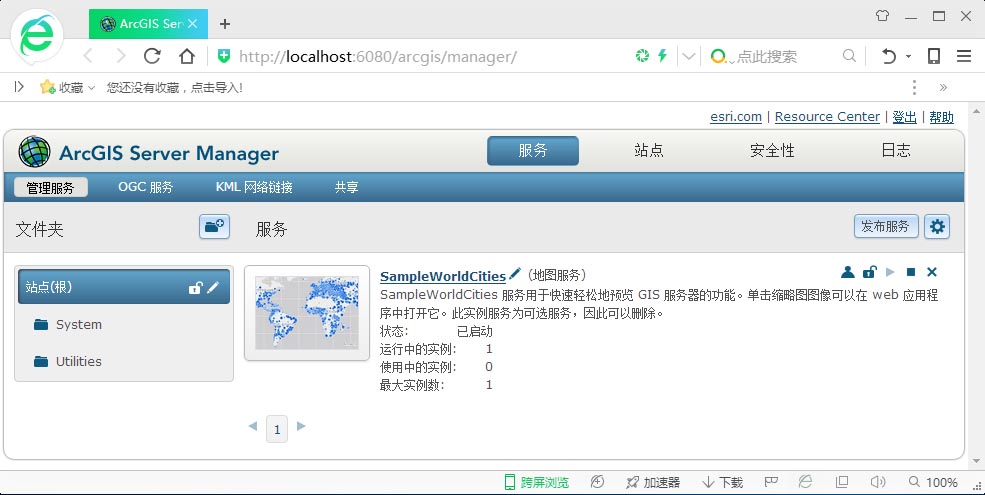Start SampleWorldCities service with the play icon
985x495 pixels.
[x=890, y=272]
